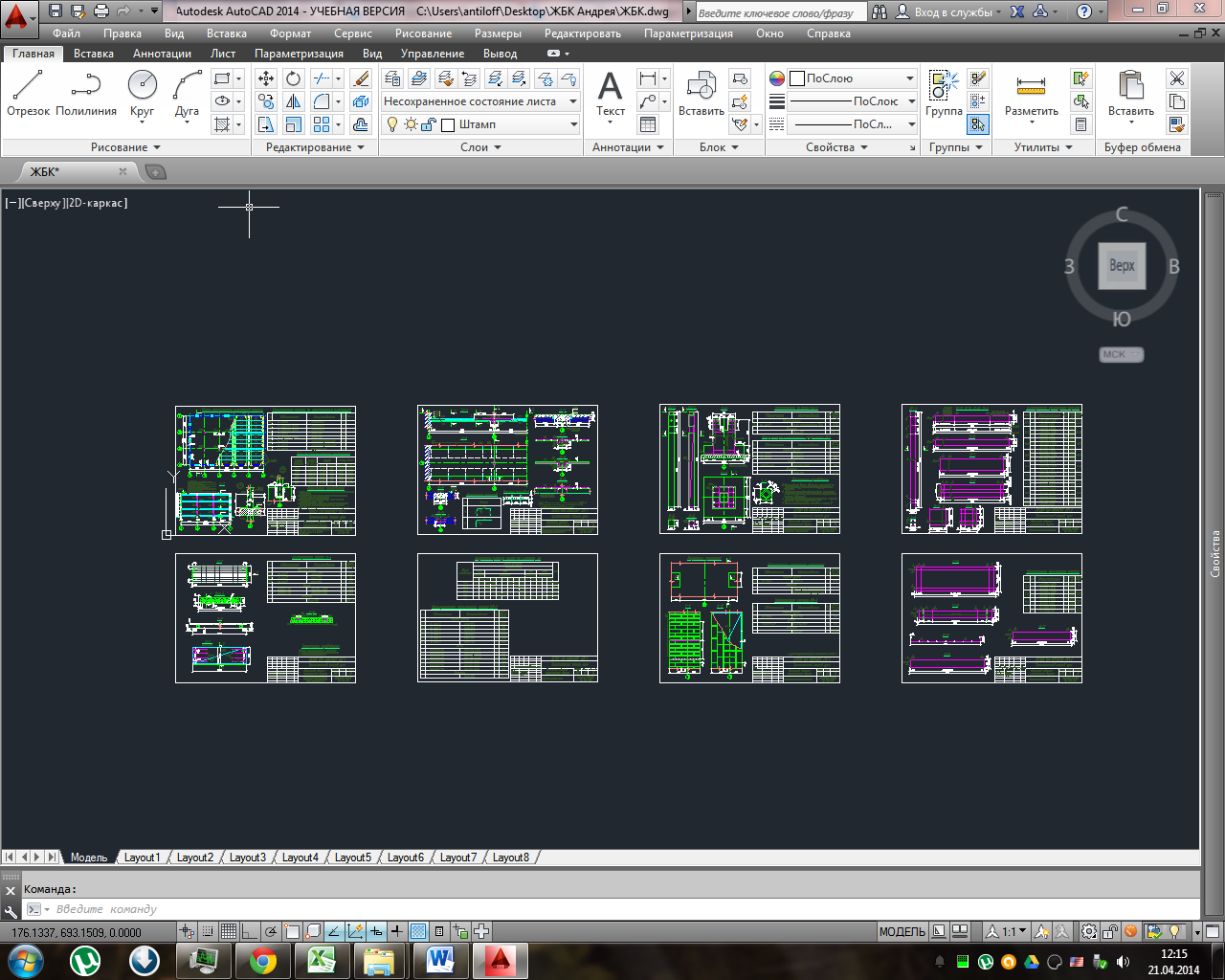Viewport: 1225px width, 980px height.
Task: Click the Cut scissors icon
Action: click(x=1177, y=78)
